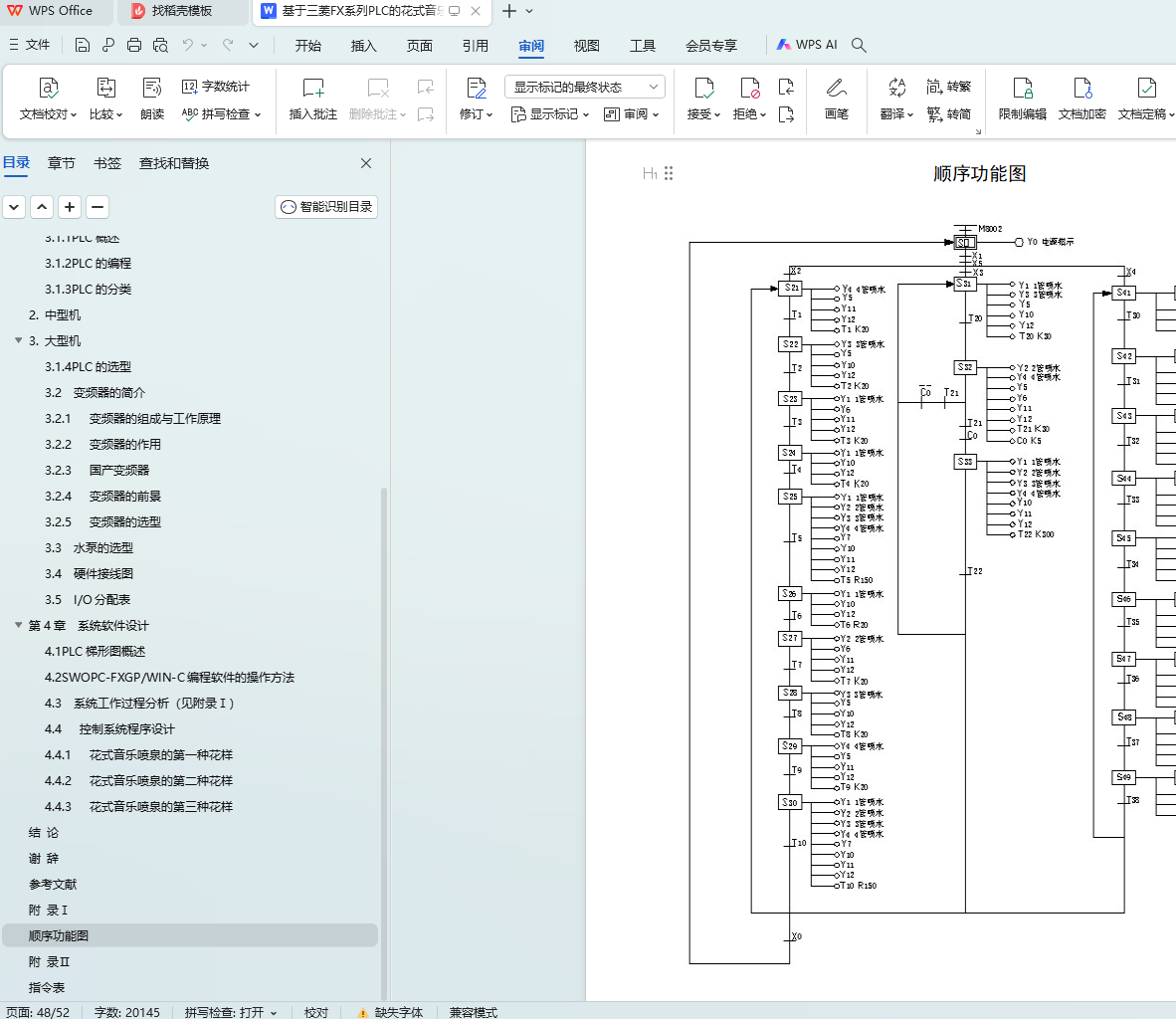Switch to 章节 panel tab
Image resolution: width=1176 pixels, height=1019 pixels.
click(x=62, y=163)
